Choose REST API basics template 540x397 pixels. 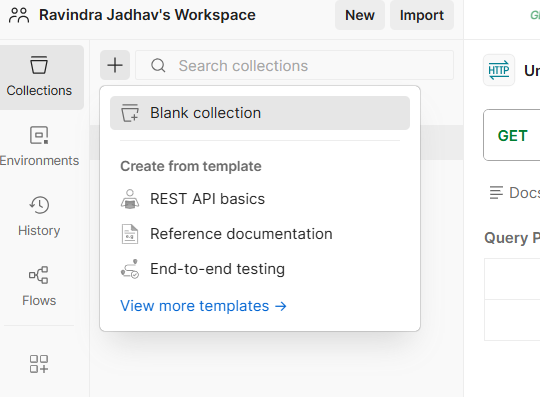click(260, 199)
